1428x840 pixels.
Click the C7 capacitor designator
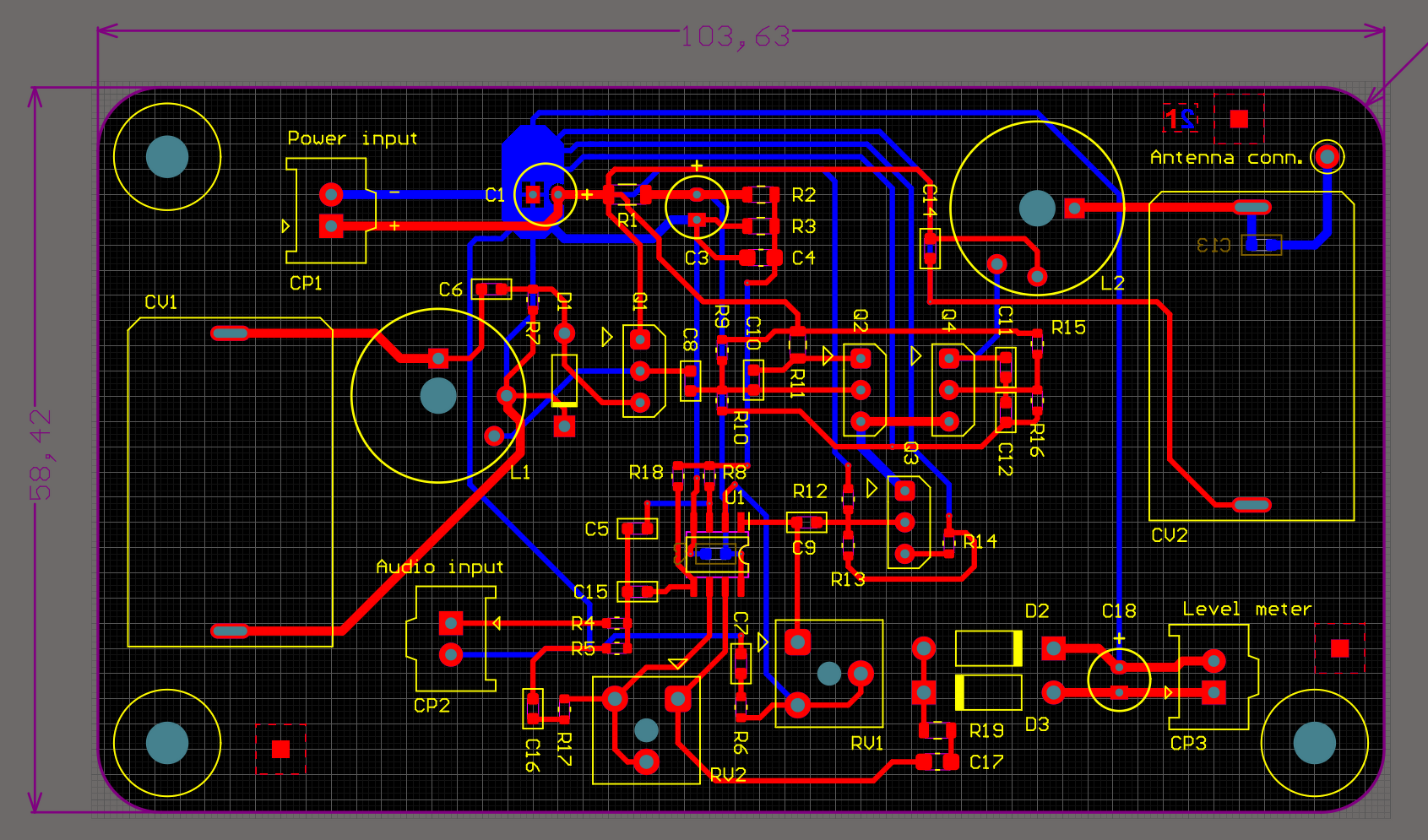(740, 623)
